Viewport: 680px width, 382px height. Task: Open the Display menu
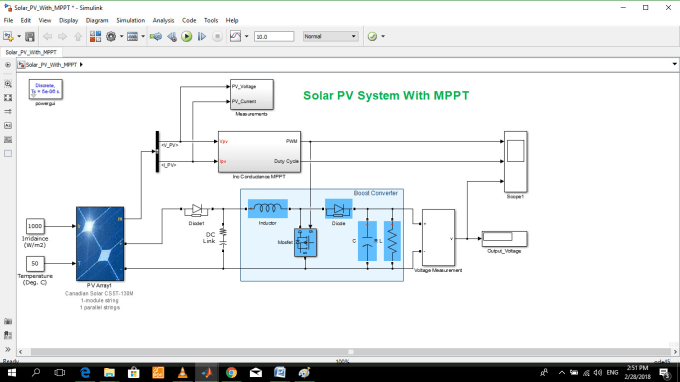69,20
